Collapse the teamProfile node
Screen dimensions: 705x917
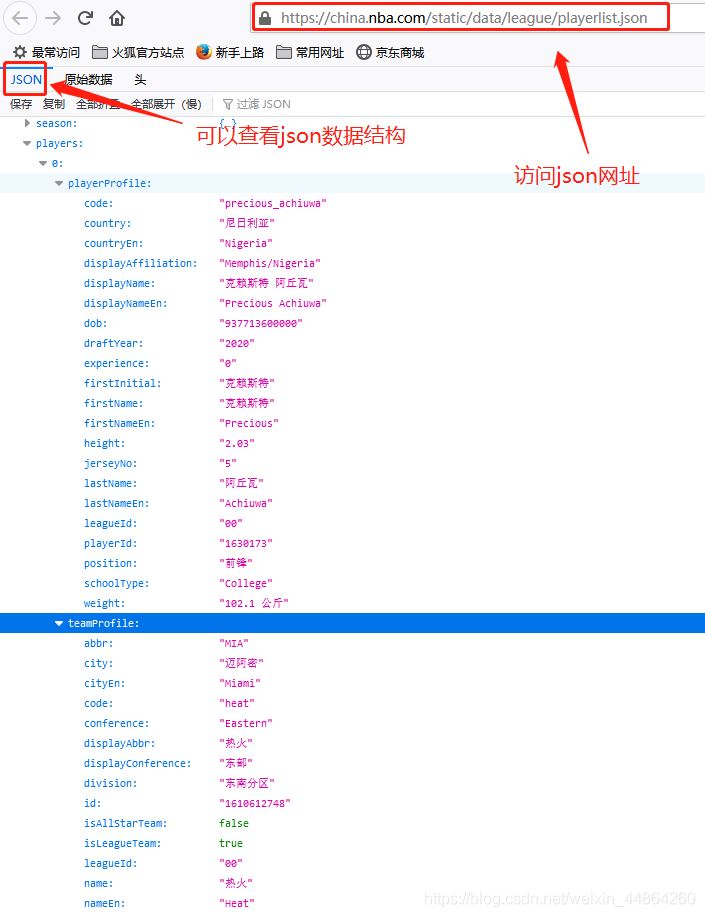(59, 623)
